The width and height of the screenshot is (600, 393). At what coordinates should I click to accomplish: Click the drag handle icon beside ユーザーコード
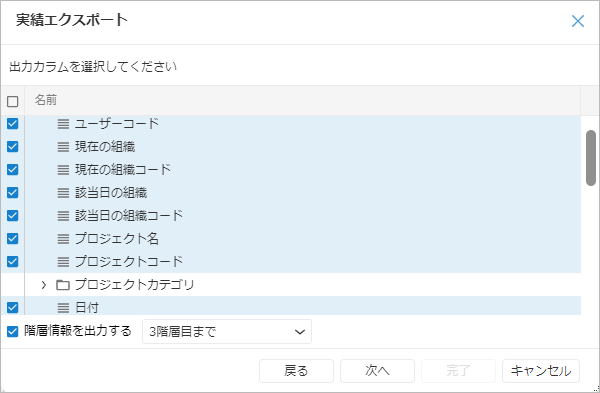pos(63,124)
